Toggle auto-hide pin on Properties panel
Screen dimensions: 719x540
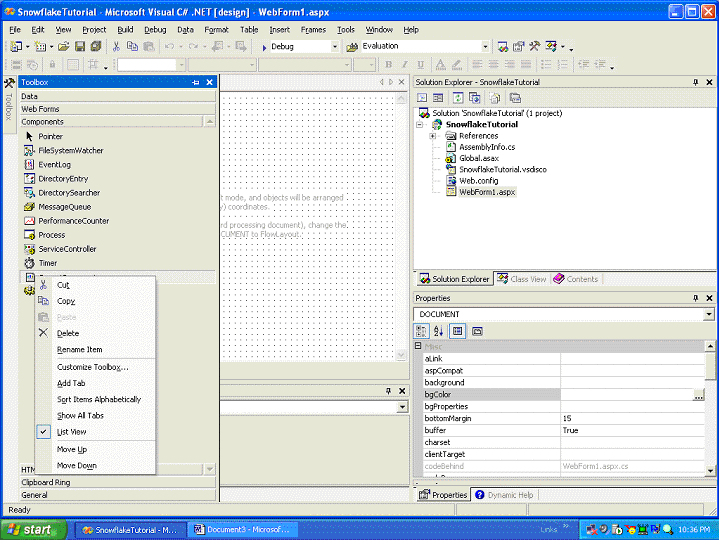(696, 298)
